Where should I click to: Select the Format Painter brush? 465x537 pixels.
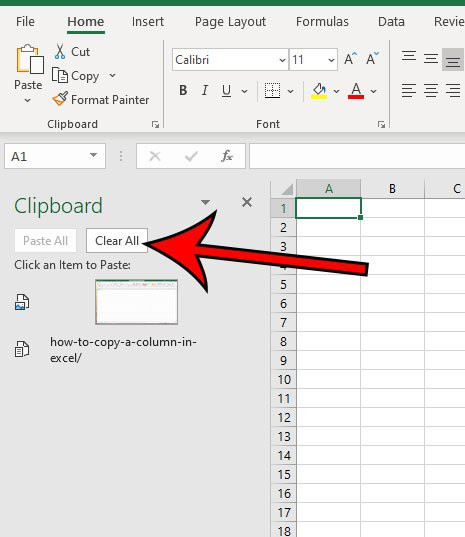coord(60,99)
